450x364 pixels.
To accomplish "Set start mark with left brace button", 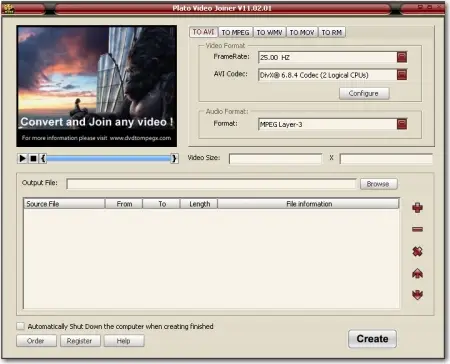I will [x=43, y=158].
